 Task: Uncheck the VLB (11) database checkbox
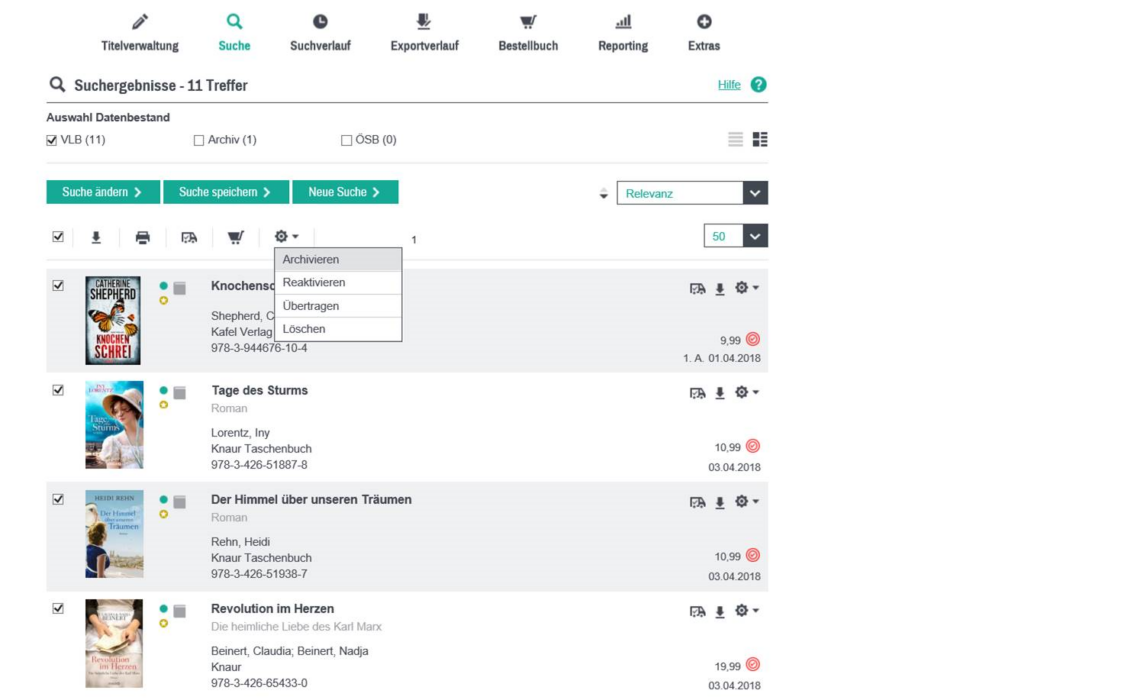[x=52, y=140]
